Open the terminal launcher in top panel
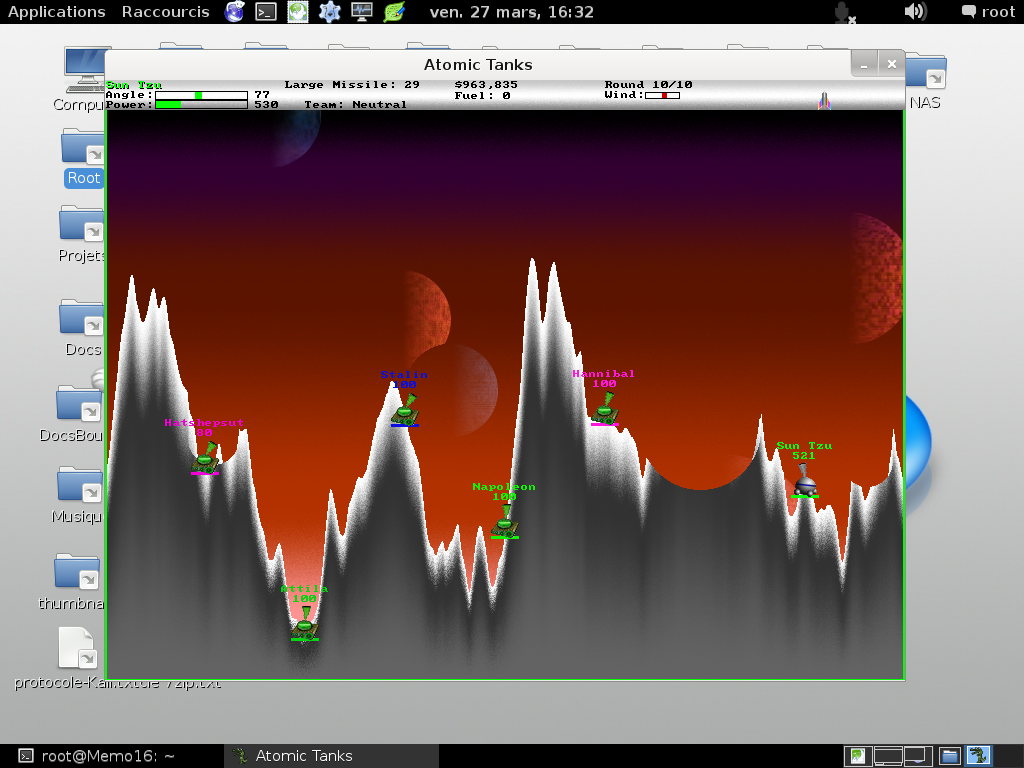The width and height of the screenshot is (1024, 768). point(266,12)
